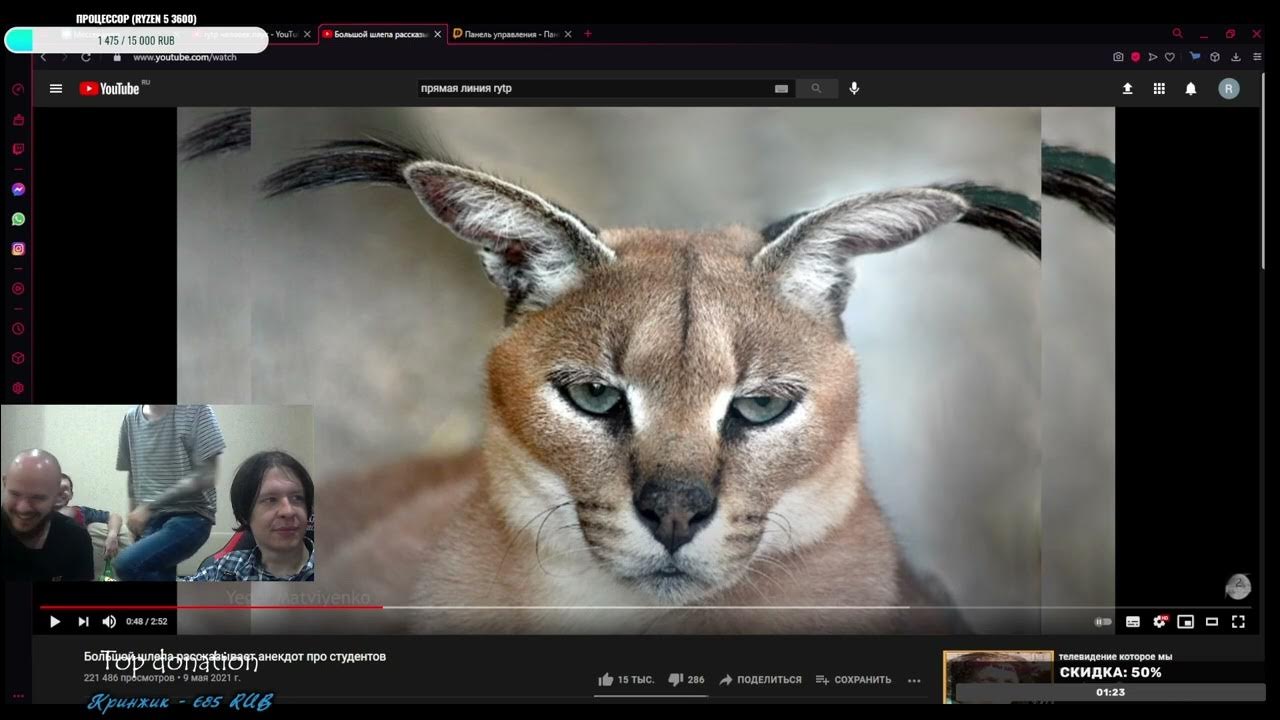Like the video with 15 тыс. likes
1280x720 pixels.
(x=626, y=680)
